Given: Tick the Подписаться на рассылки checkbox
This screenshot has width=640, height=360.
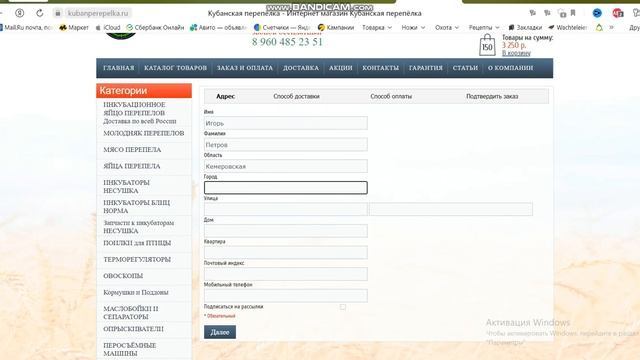Looking at the screenshot, I should click(343, 307).
